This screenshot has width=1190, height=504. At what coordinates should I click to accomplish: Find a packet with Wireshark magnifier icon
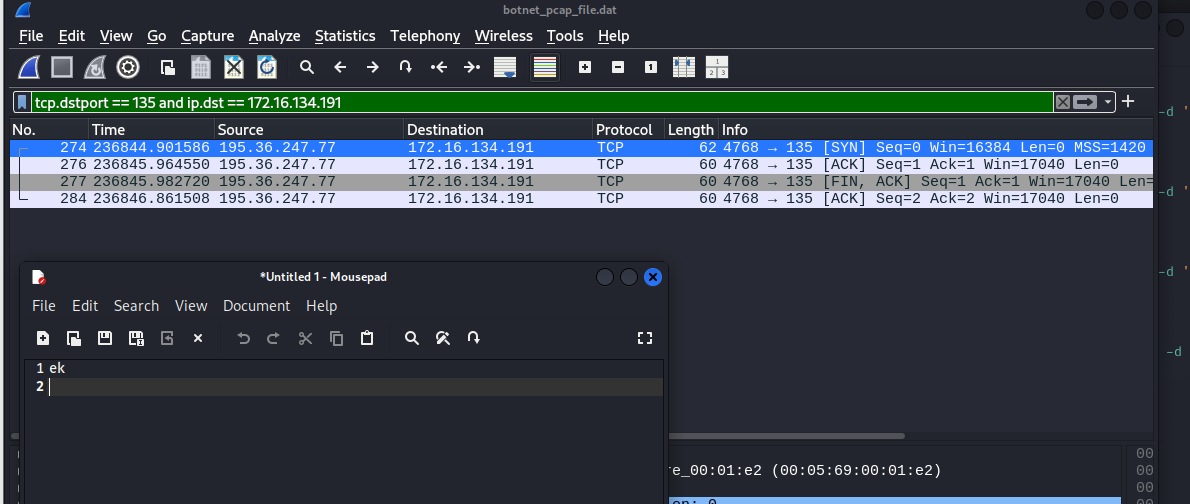click(x=307, y=68)
